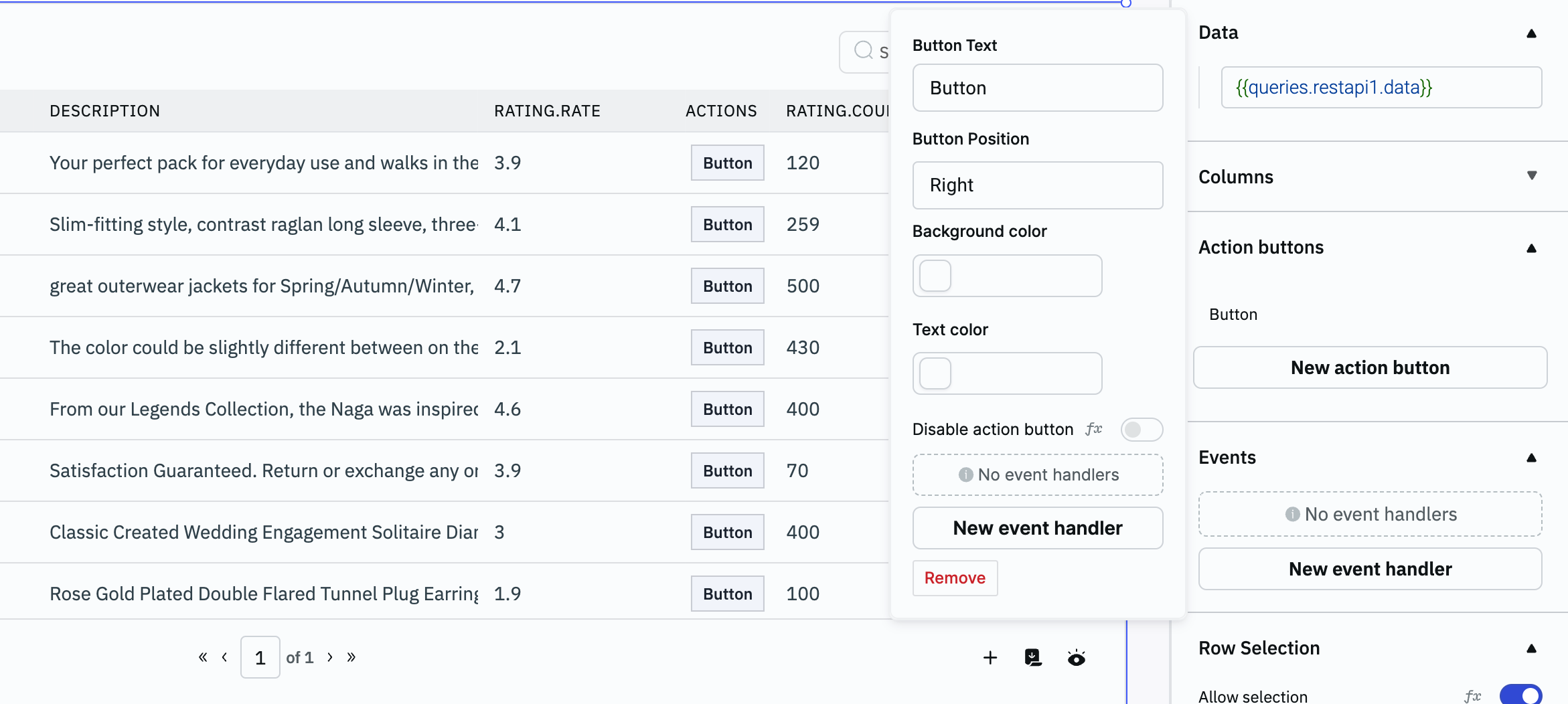
Task: Collapse the Action buttons section
Action: (1531, 248)
